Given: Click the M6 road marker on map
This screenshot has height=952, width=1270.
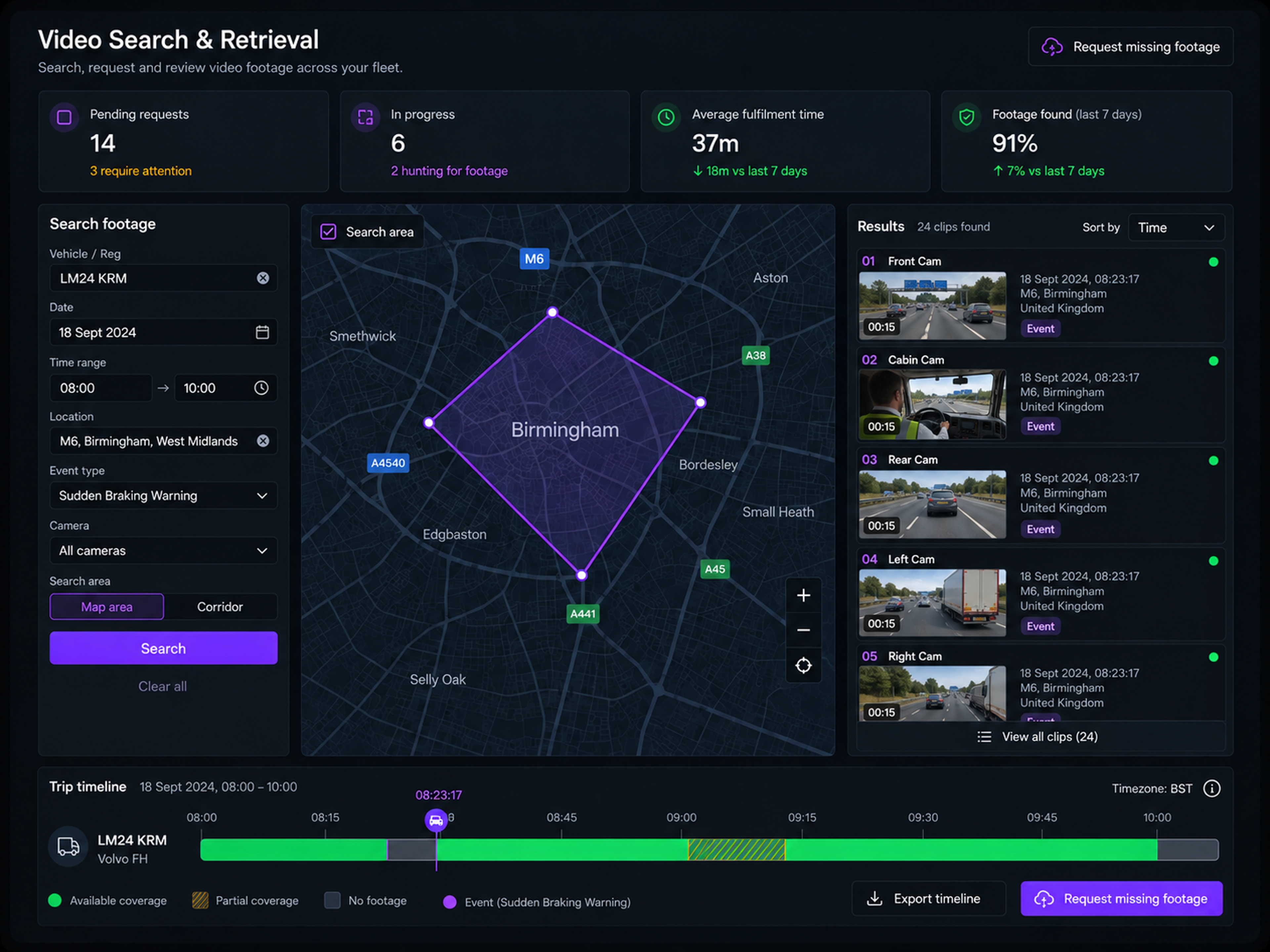Looking at the screenshot, I should point(534,259).
